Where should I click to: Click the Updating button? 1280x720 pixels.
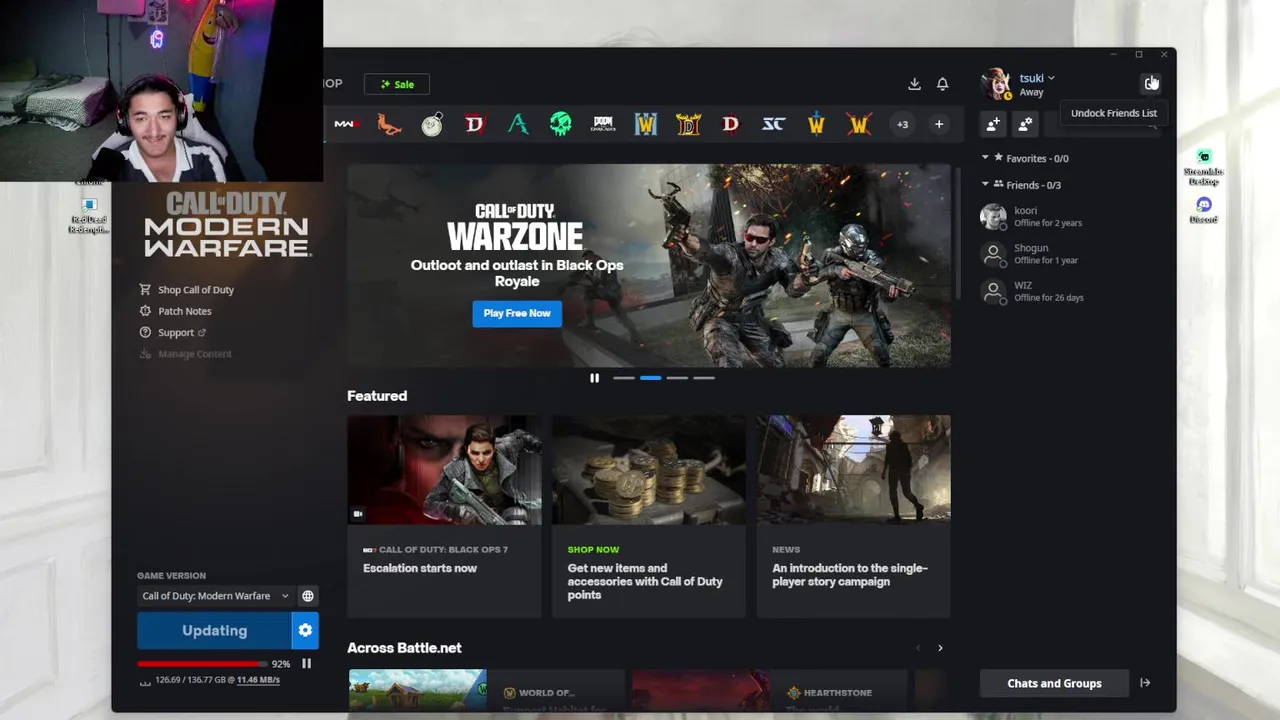click(215, 630)
